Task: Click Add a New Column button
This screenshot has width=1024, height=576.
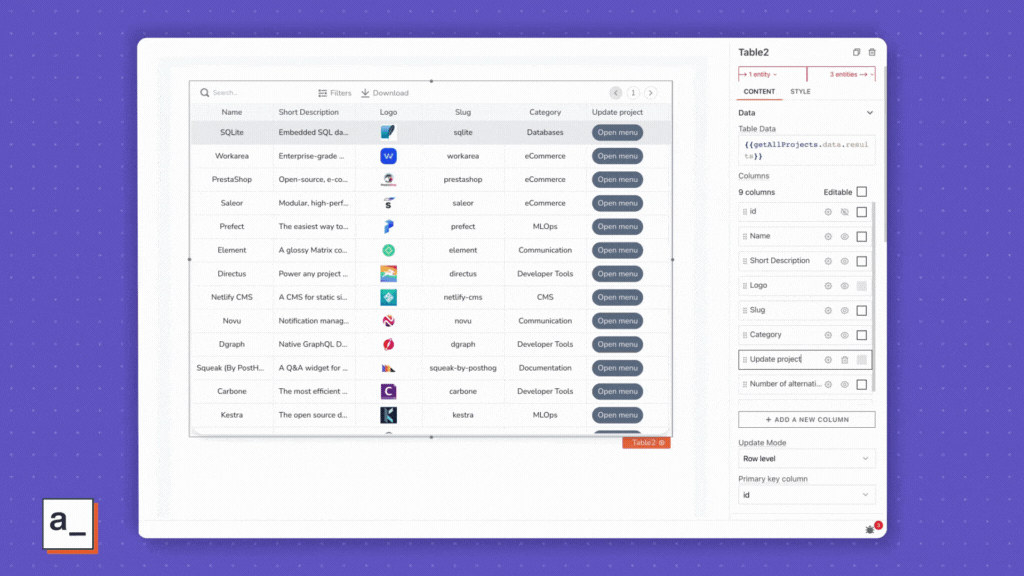Action: 806,419
